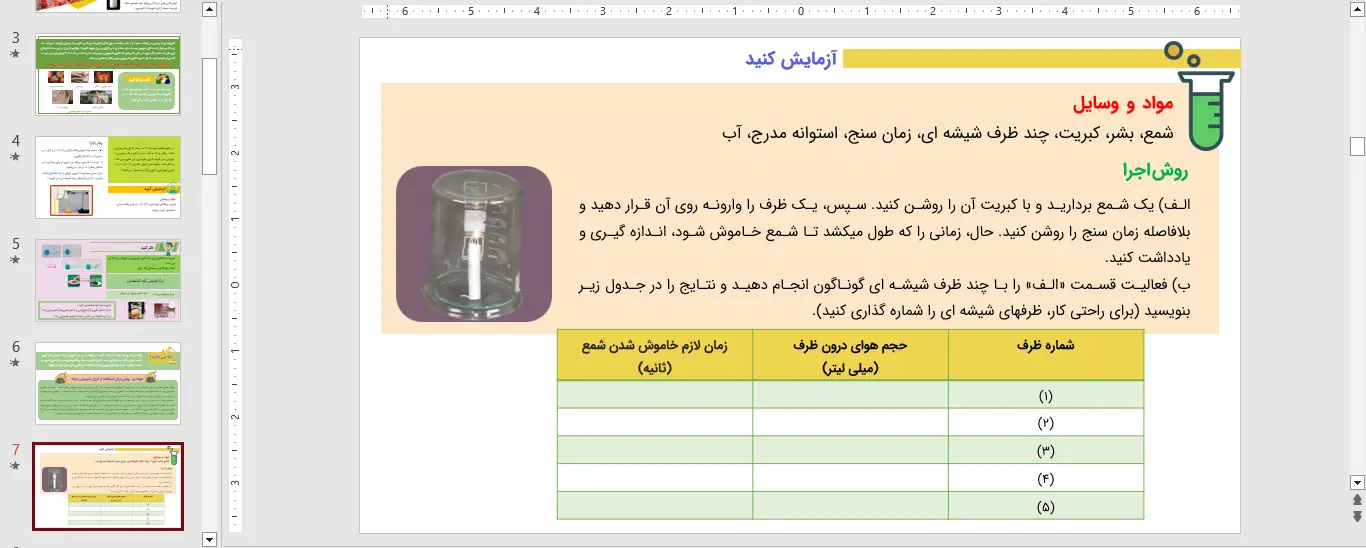Viewport: 1366px width, 548px height.
Task: Click the slide title 'آزمایش کنید'
Action: [x=792, y=58]
